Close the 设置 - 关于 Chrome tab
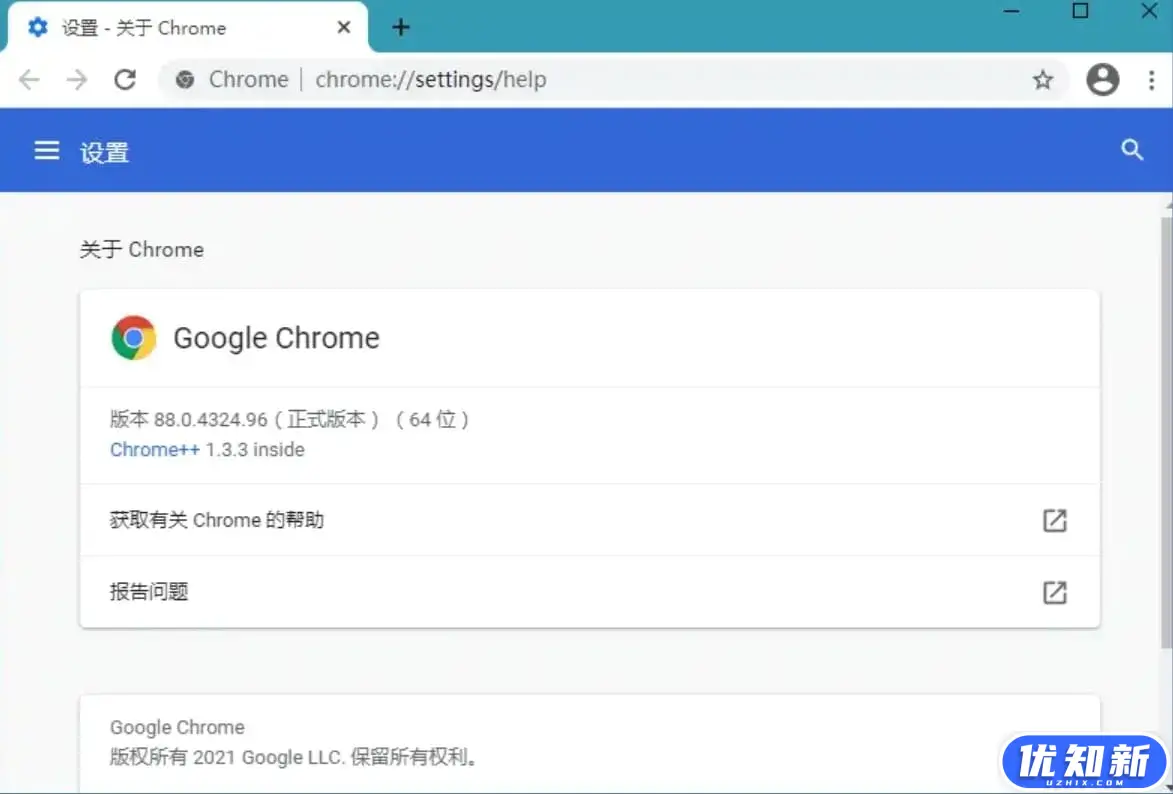The image size is (1173, 794). click(344, 27)
